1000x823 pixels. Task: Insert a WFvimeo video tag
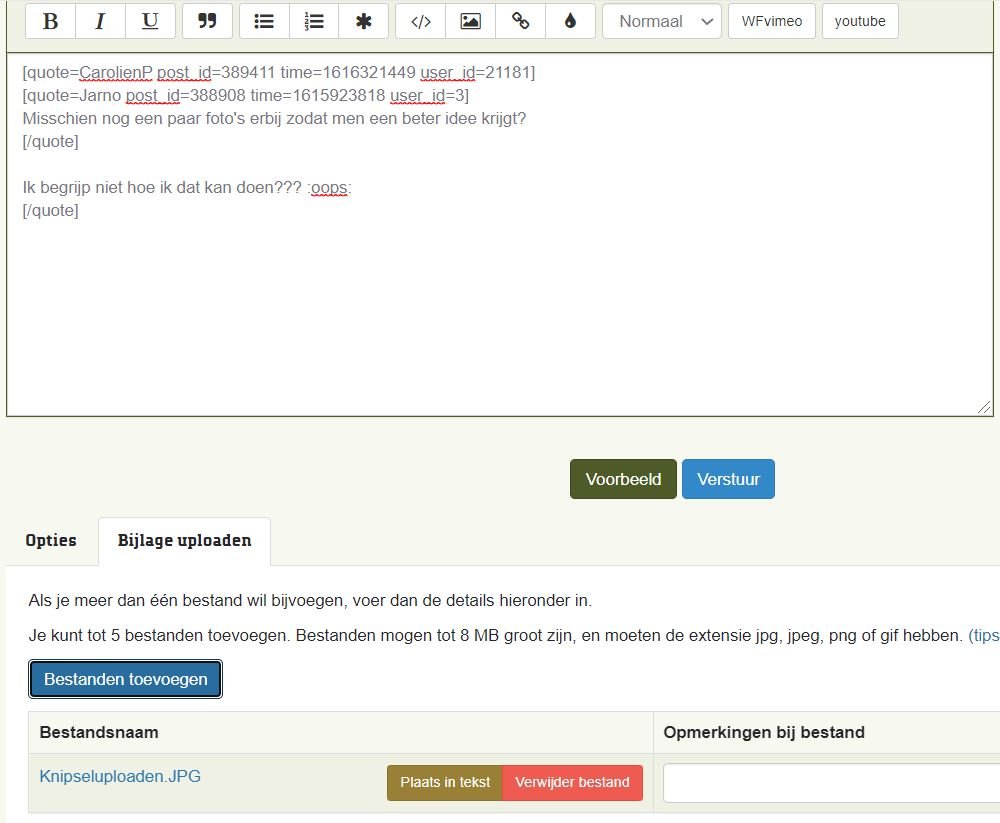(x=772, y=21)
